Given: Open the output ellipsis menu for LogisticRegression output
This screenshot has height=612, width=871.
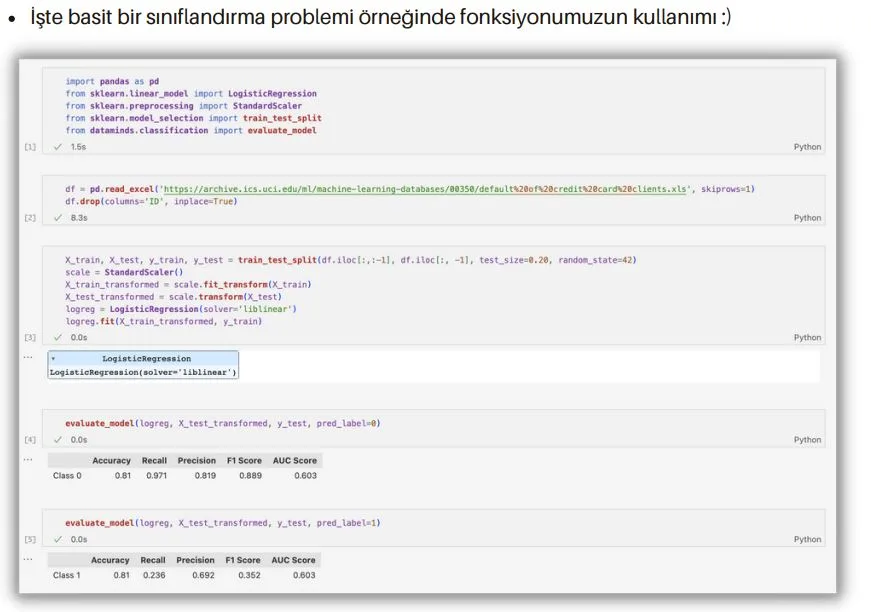Looking at the screenshot, I should pos(28,357).
